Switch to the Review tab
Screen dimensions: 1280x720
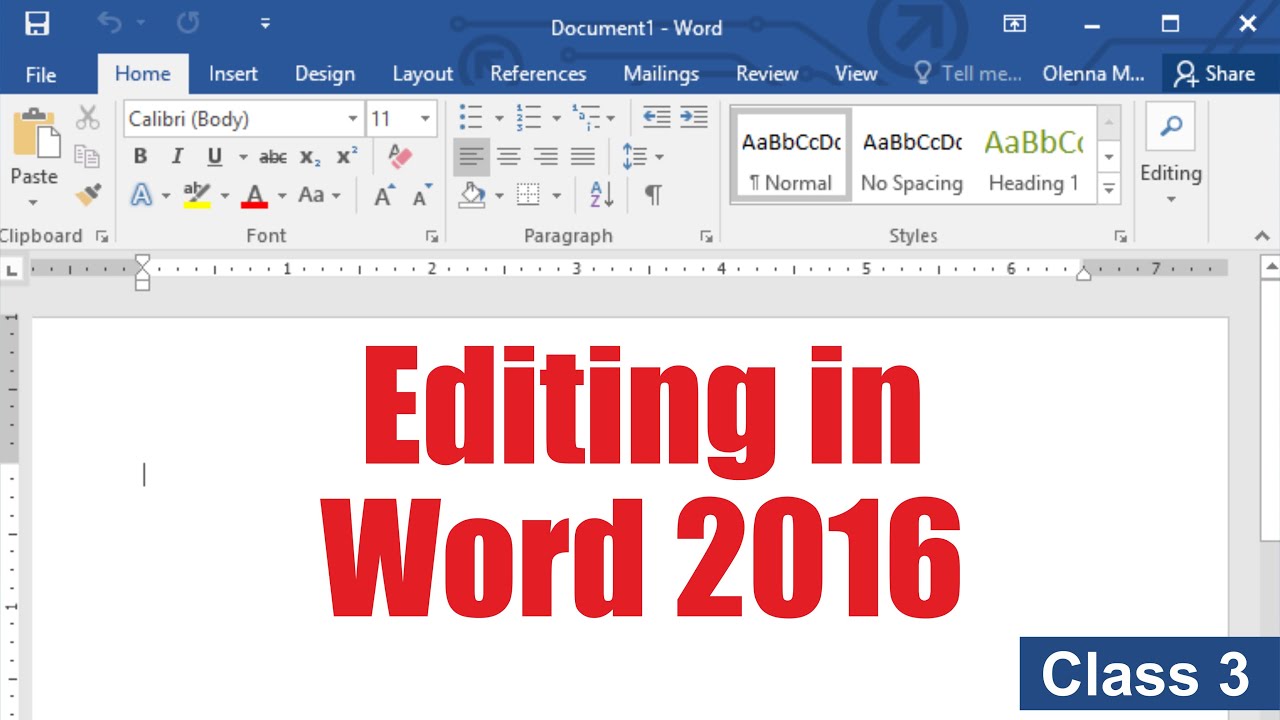coord(767,74)
